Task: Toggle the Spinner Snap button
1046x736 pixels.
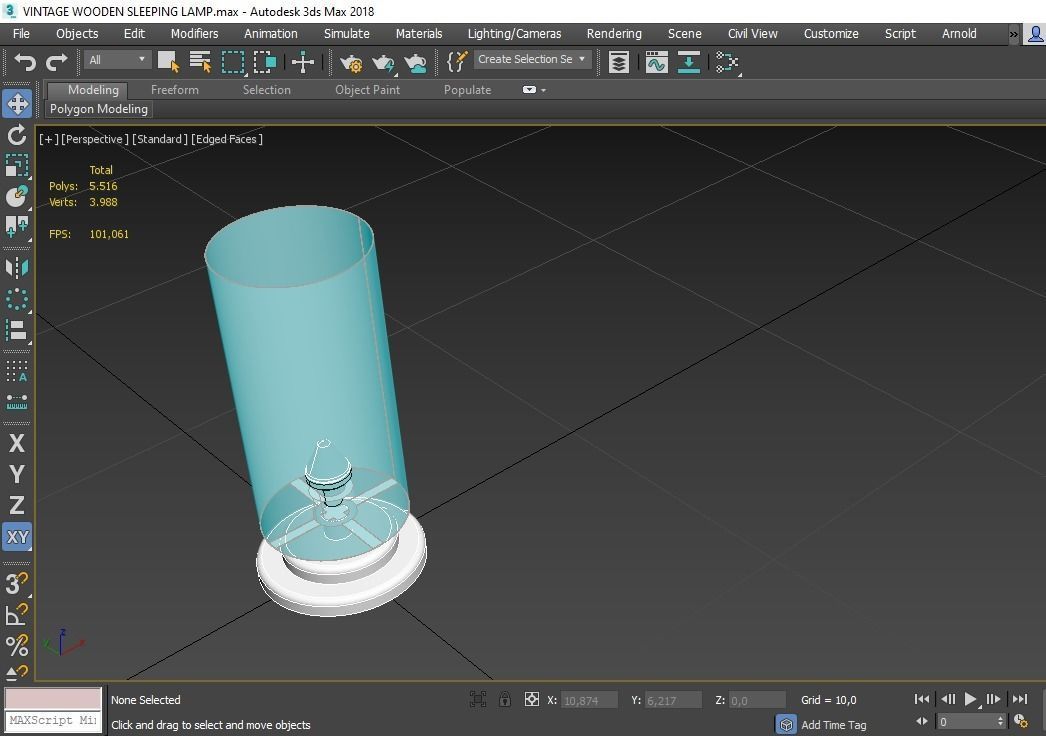Action: click(17, 673)
